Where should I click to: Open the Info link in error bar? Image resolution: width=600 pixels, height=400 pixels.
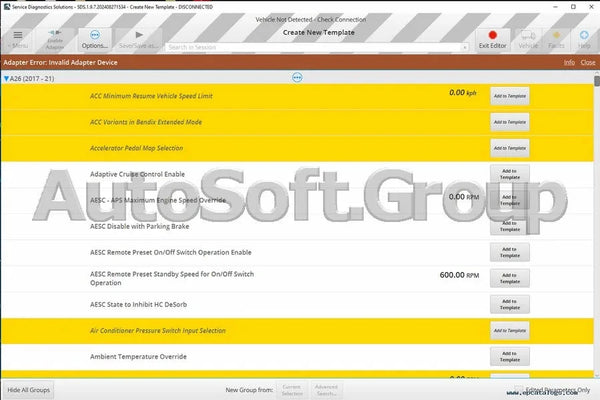click(x=569, y=62)
